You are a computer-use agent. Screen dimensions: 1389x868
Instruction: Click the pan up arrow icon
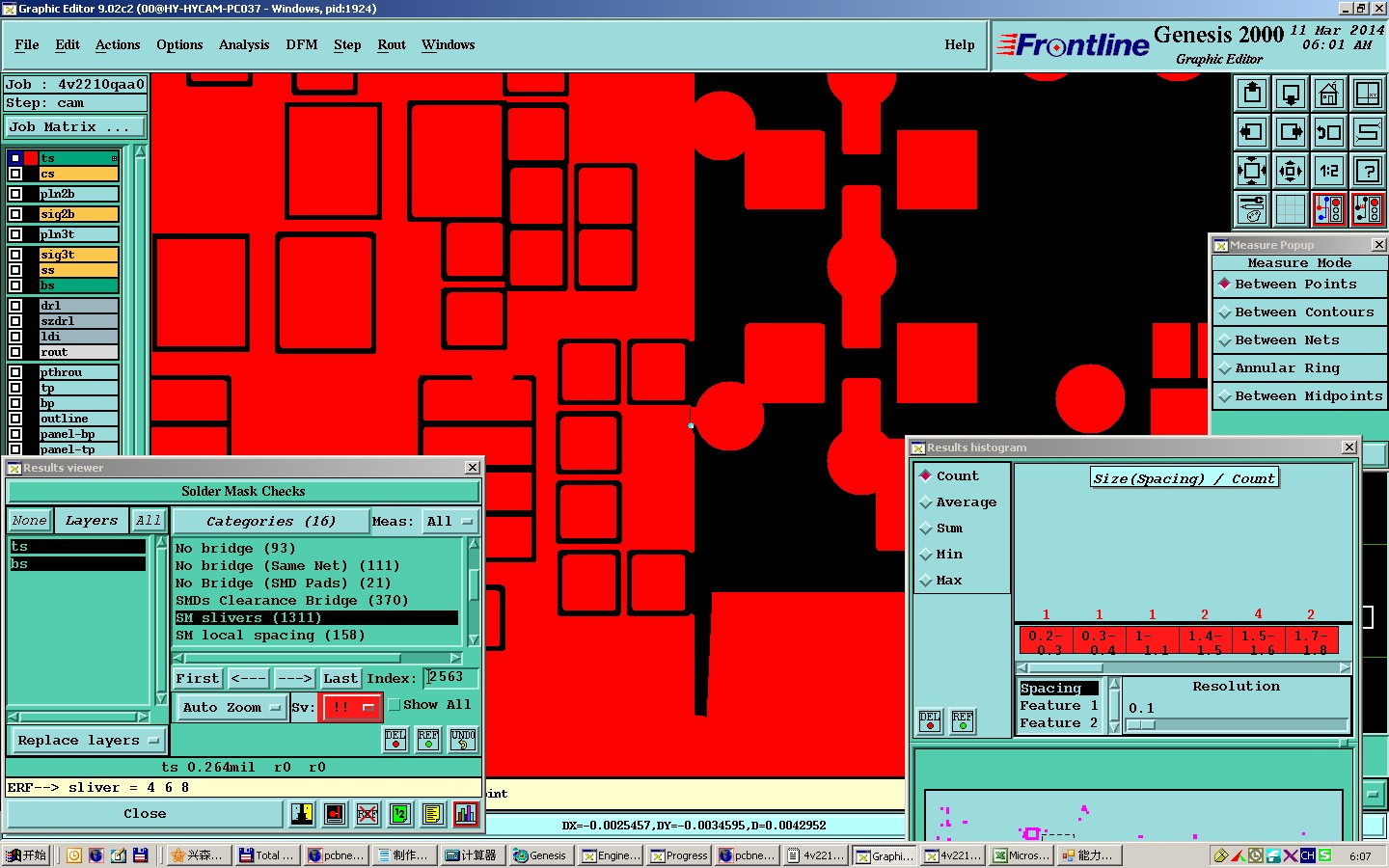coord(1252,94)
